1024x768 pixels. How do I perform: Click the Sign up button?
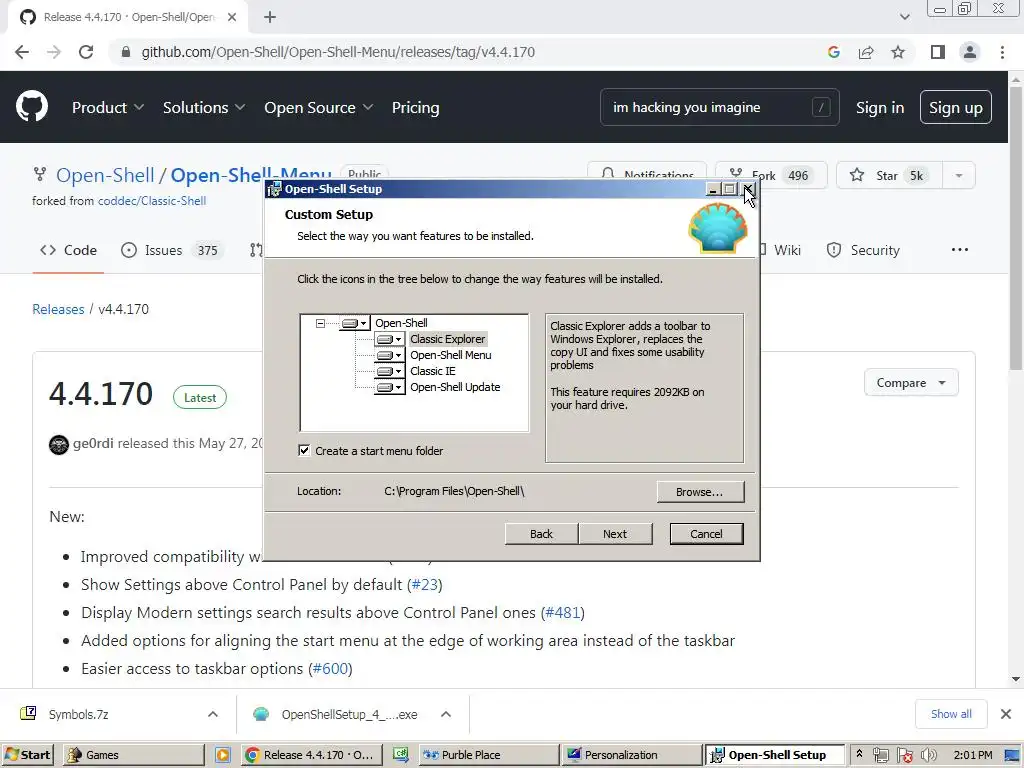click(x=955, y=107)
